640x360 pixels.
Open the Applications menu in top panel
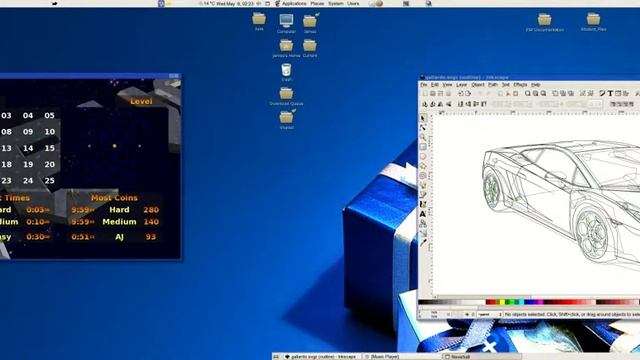pos(294,3)
